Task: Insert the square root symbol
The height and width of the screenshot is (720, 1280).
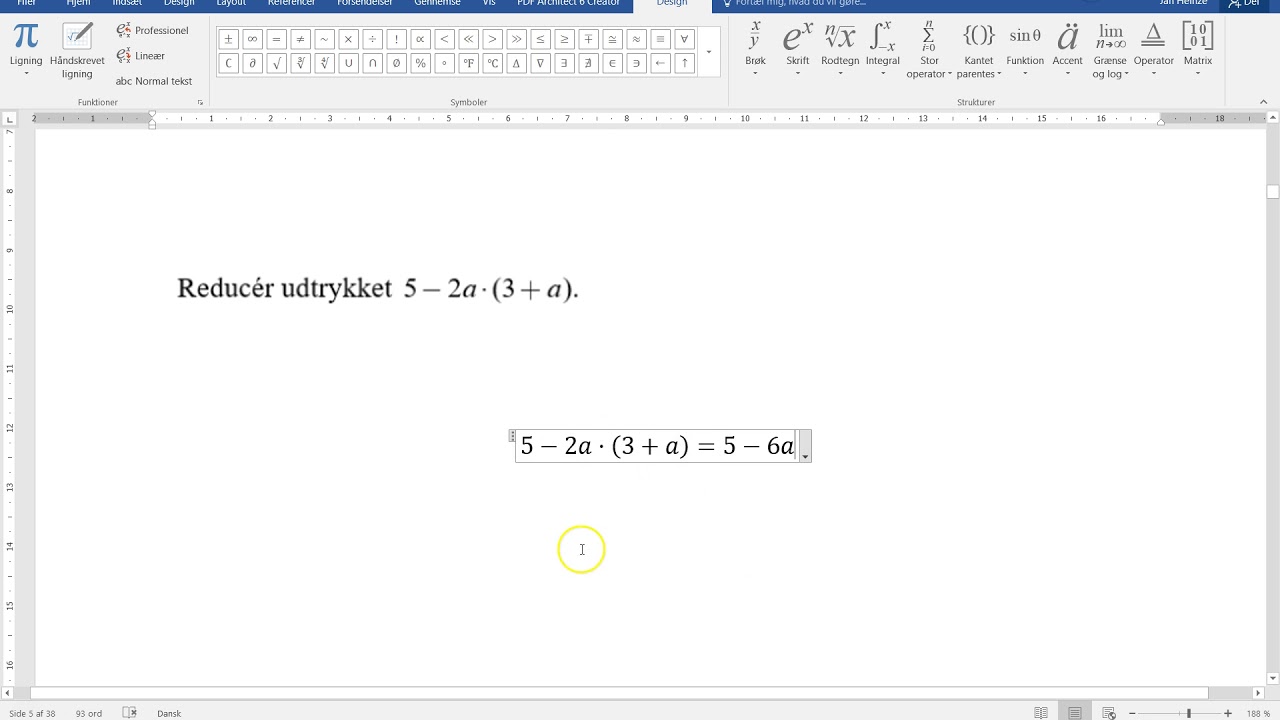Action: point(276,63)
